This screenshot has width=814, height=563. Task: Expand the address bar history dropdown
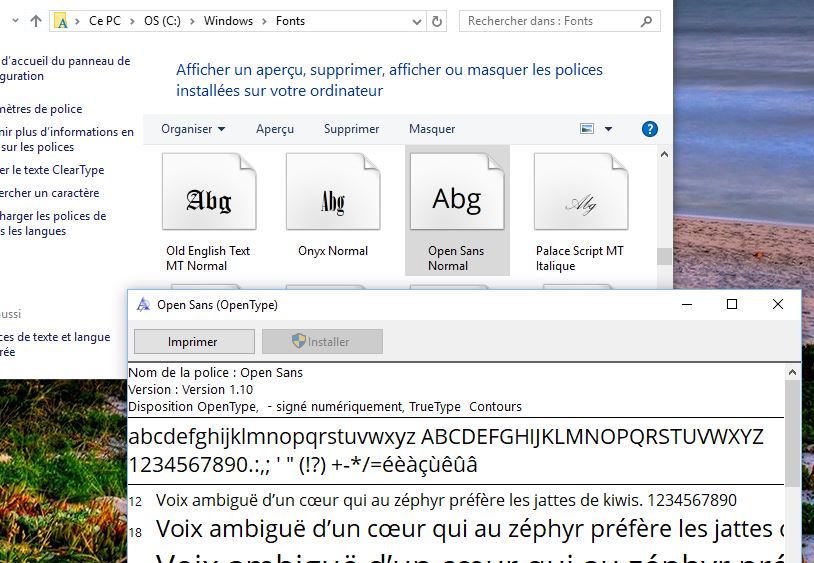[416, 22]
